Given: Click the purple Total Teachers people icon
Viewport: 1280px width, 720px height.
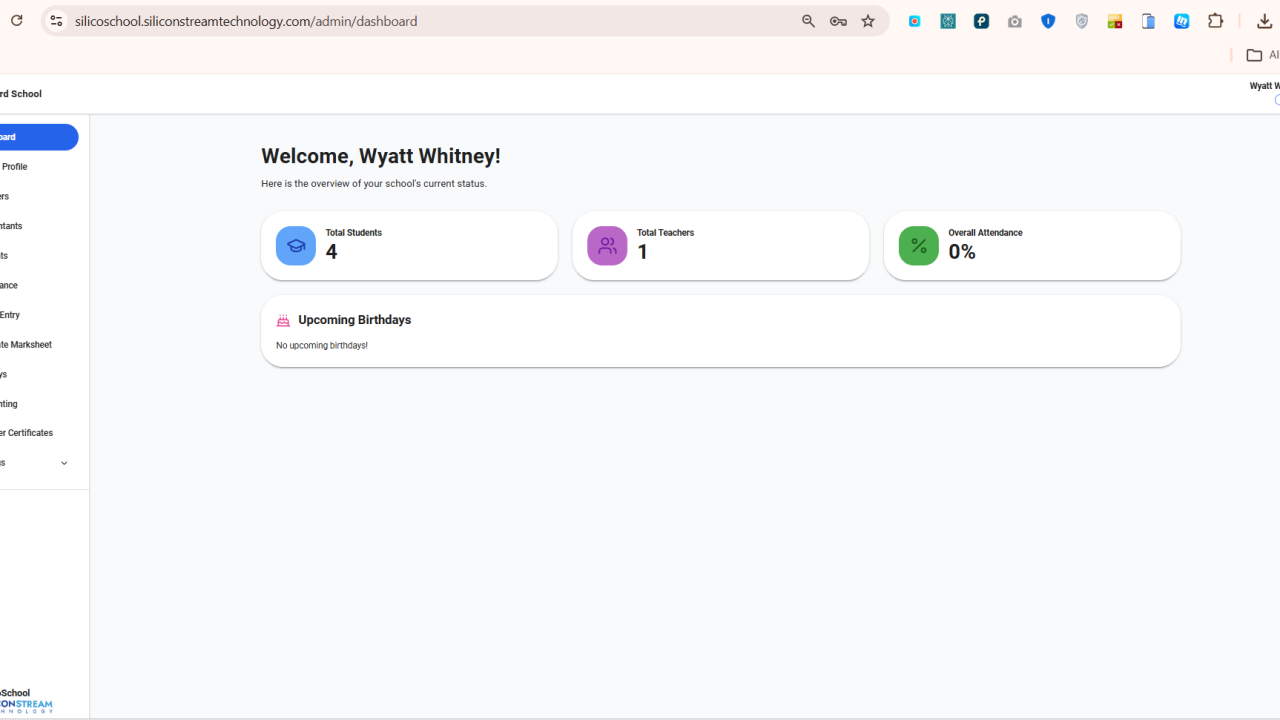Looking at the screenshot, I should [x=607, y=245].
